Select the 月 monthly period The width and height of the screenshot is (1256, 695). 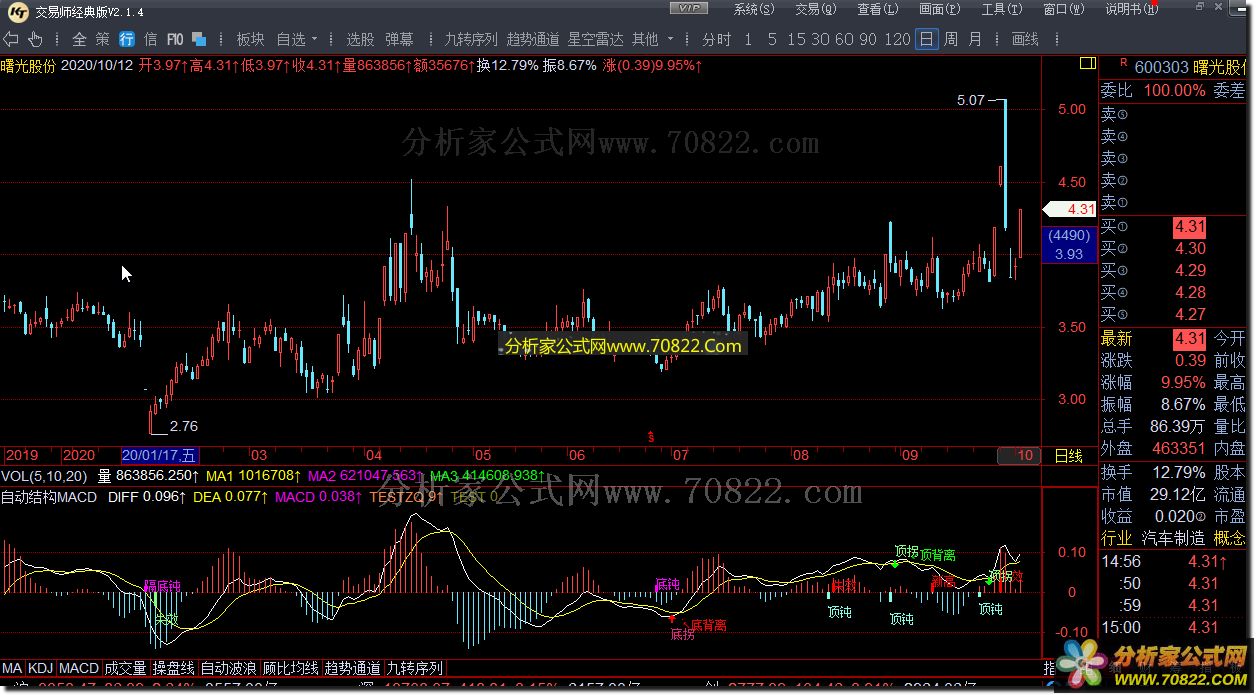(974, 39)
